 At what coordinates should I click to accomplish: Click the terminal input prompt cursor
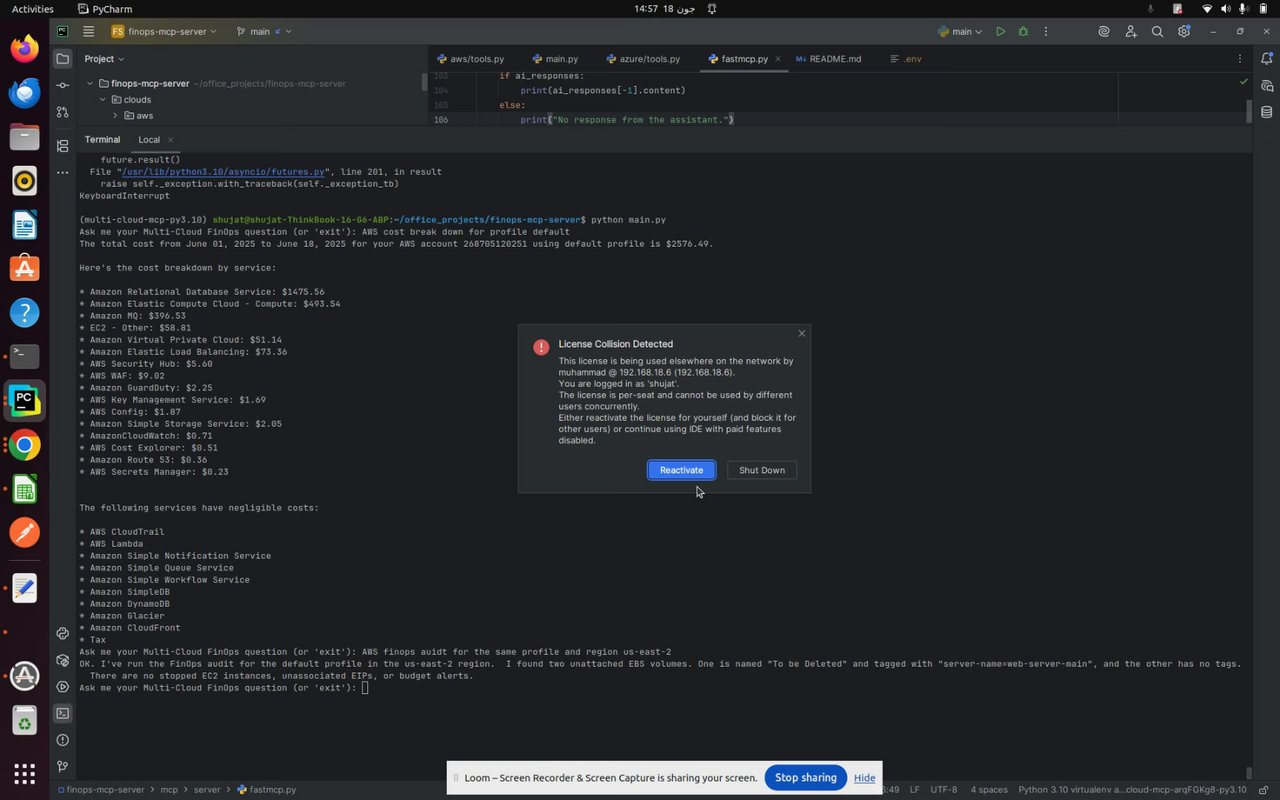pyautogui.click(x=366, y=688)
